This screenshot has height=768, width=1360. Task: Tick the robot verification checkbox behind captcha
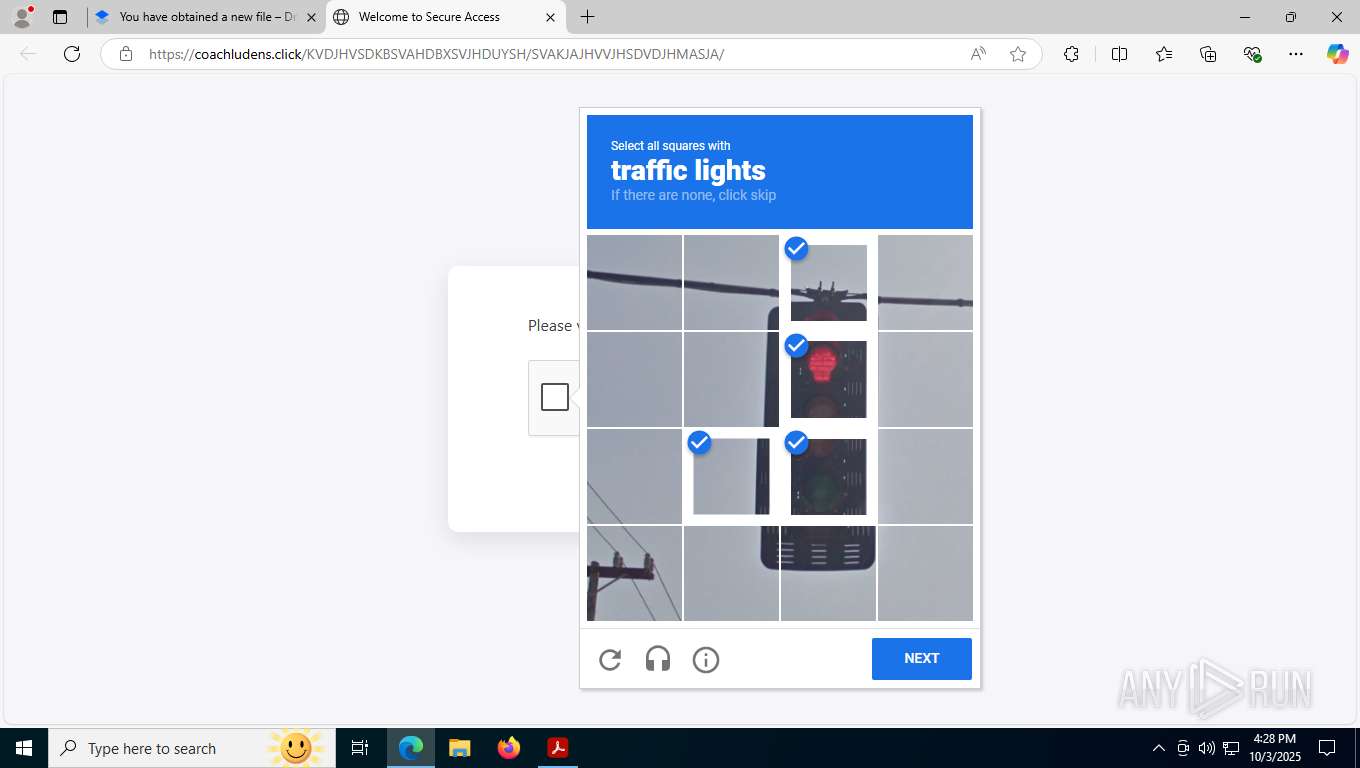[x=555, y=397]
